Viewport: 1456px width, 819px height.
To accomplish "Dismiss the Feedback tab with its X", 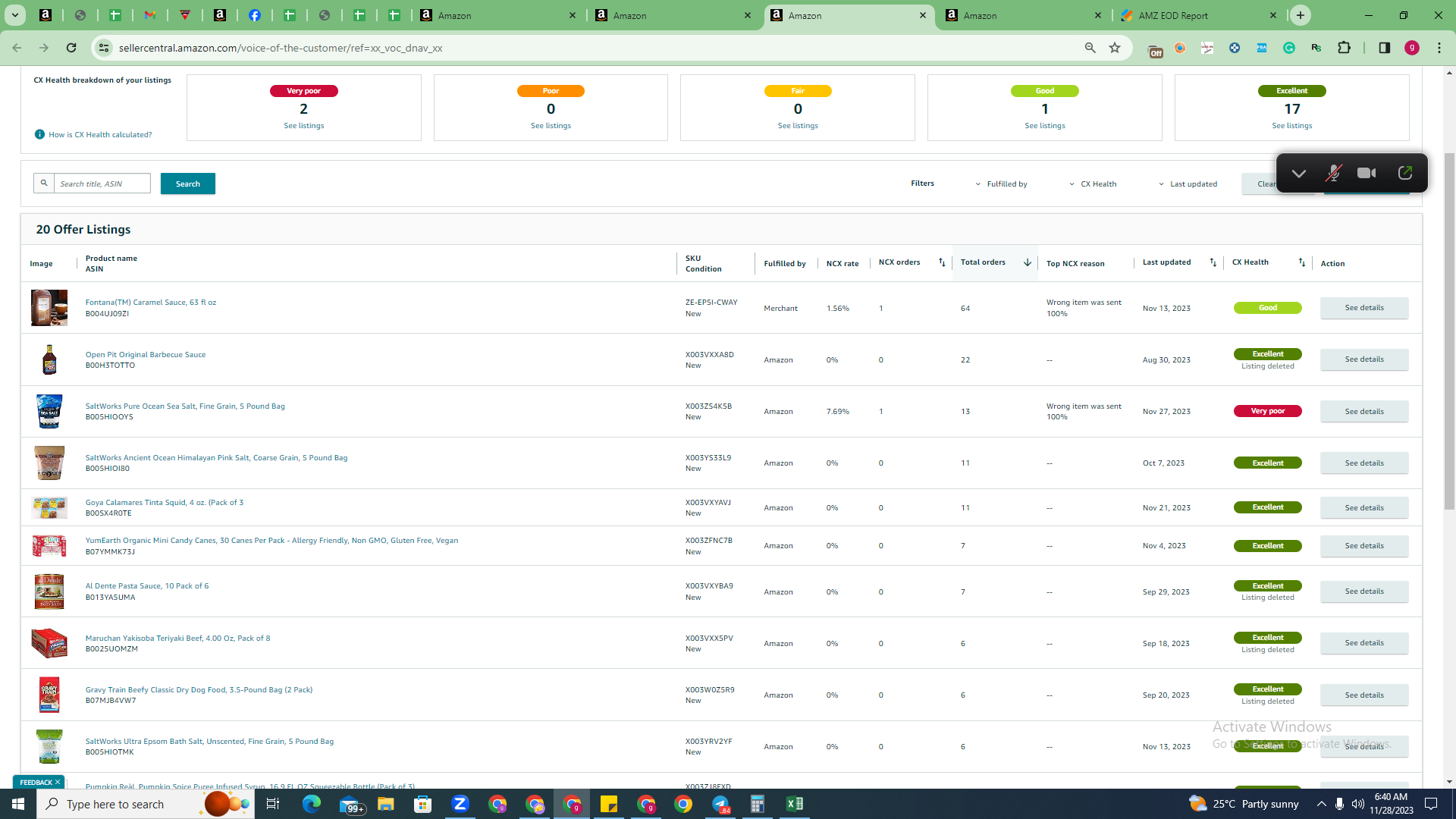I will coord(58,783).
